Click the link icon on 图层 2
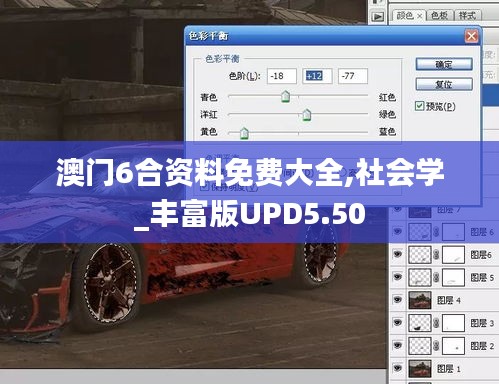Image resolution: width=499 pixels, height=384 pixels. point(436,346)
